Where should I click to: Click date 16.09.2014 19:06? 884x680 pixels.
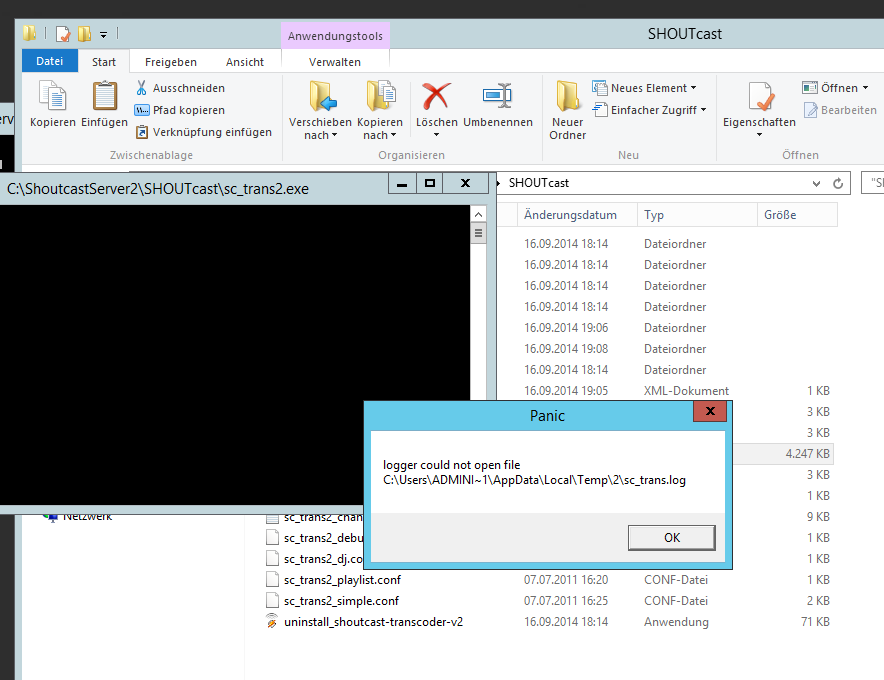point(566,328)
